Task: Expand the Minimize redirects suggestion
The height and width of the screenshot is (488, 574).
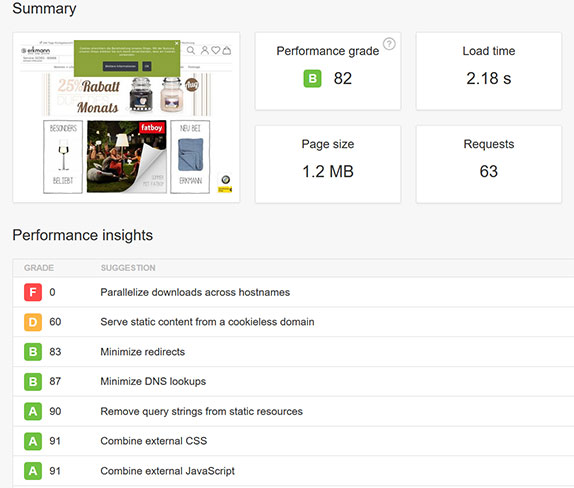Action: pos(293,352)
